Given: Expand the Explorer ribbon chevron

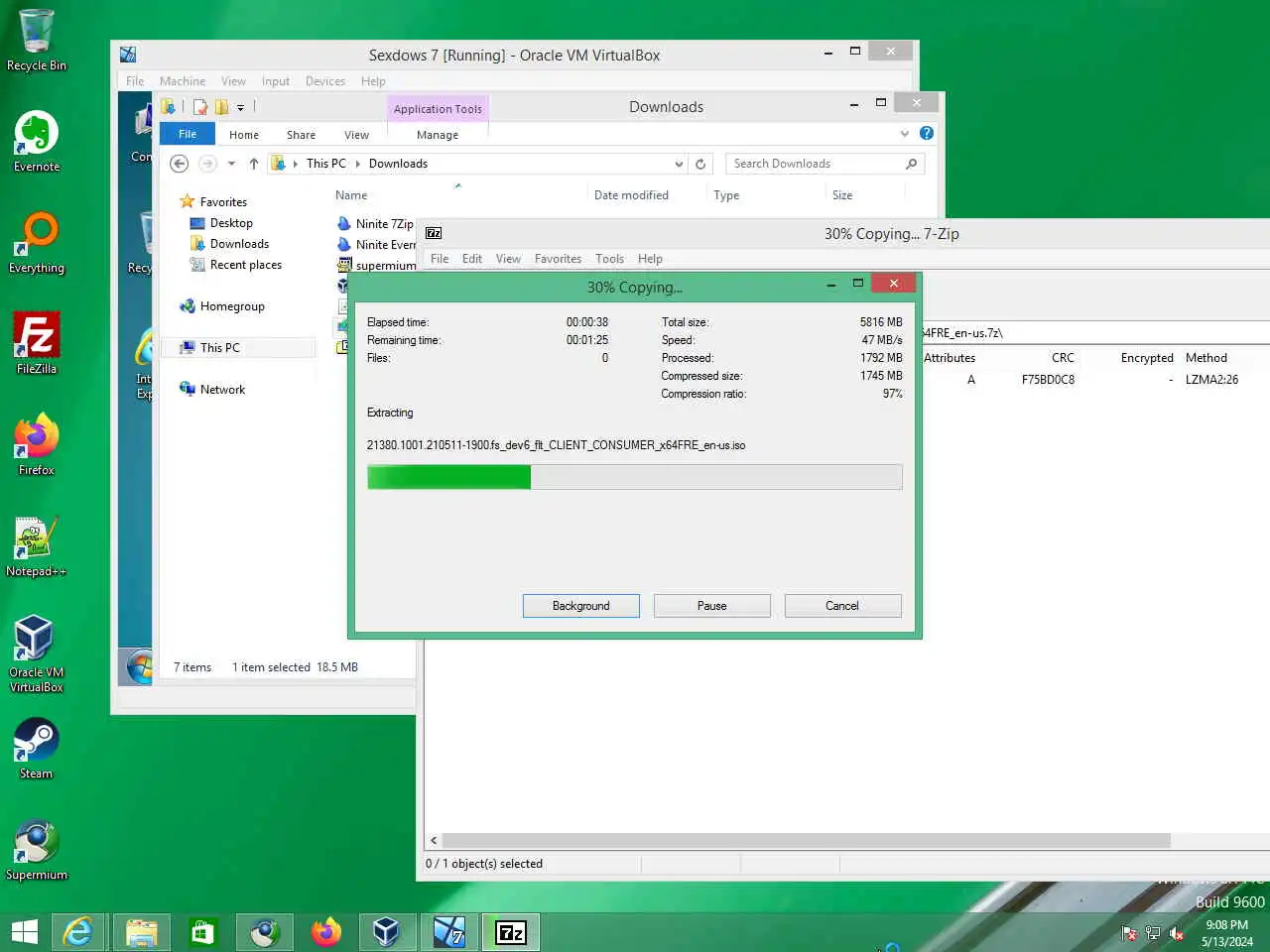Looking at the screenshot, I should (904, 133).
